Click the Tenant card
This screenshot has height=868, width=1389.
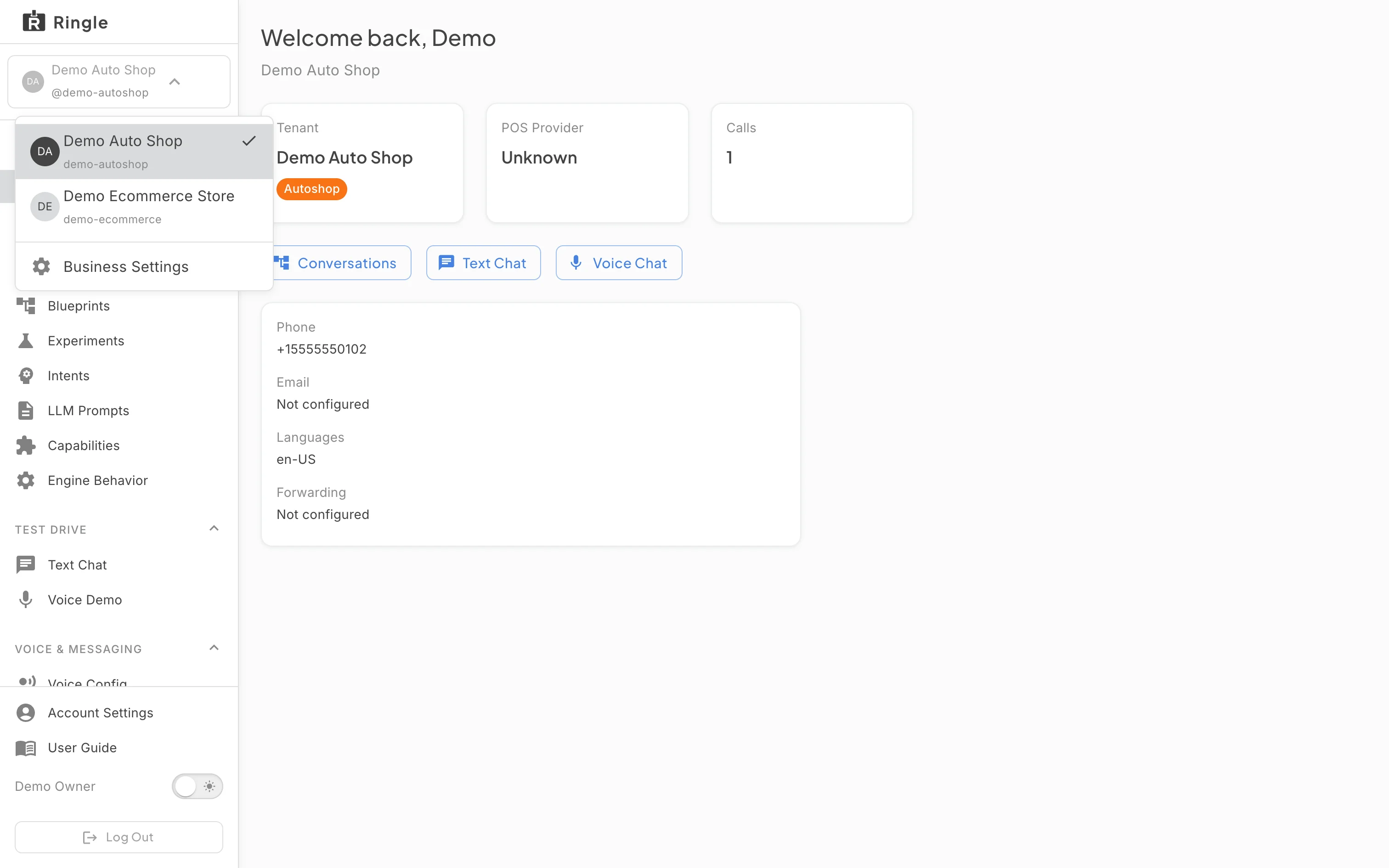(x=362, y=163)
